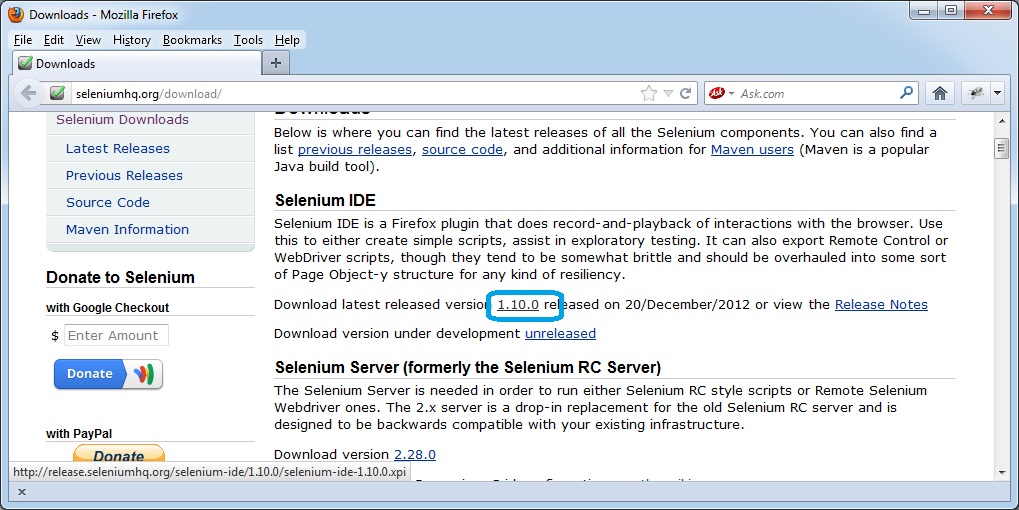Open the URL history dropdown arrow
This screenshot has width=1019, height=510.
tap(668, 94)
